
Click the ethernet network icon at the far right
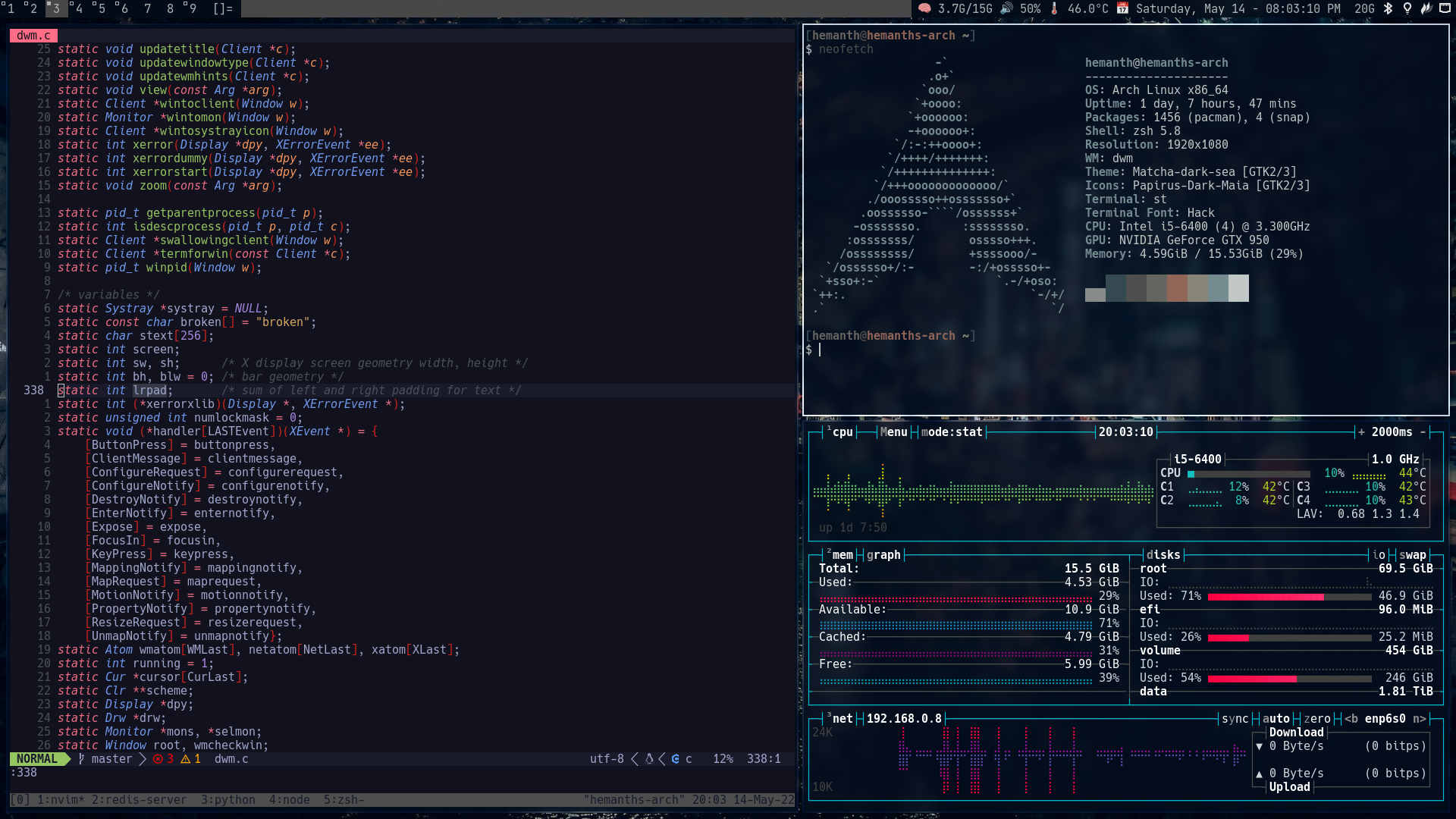coord(1445,8)
